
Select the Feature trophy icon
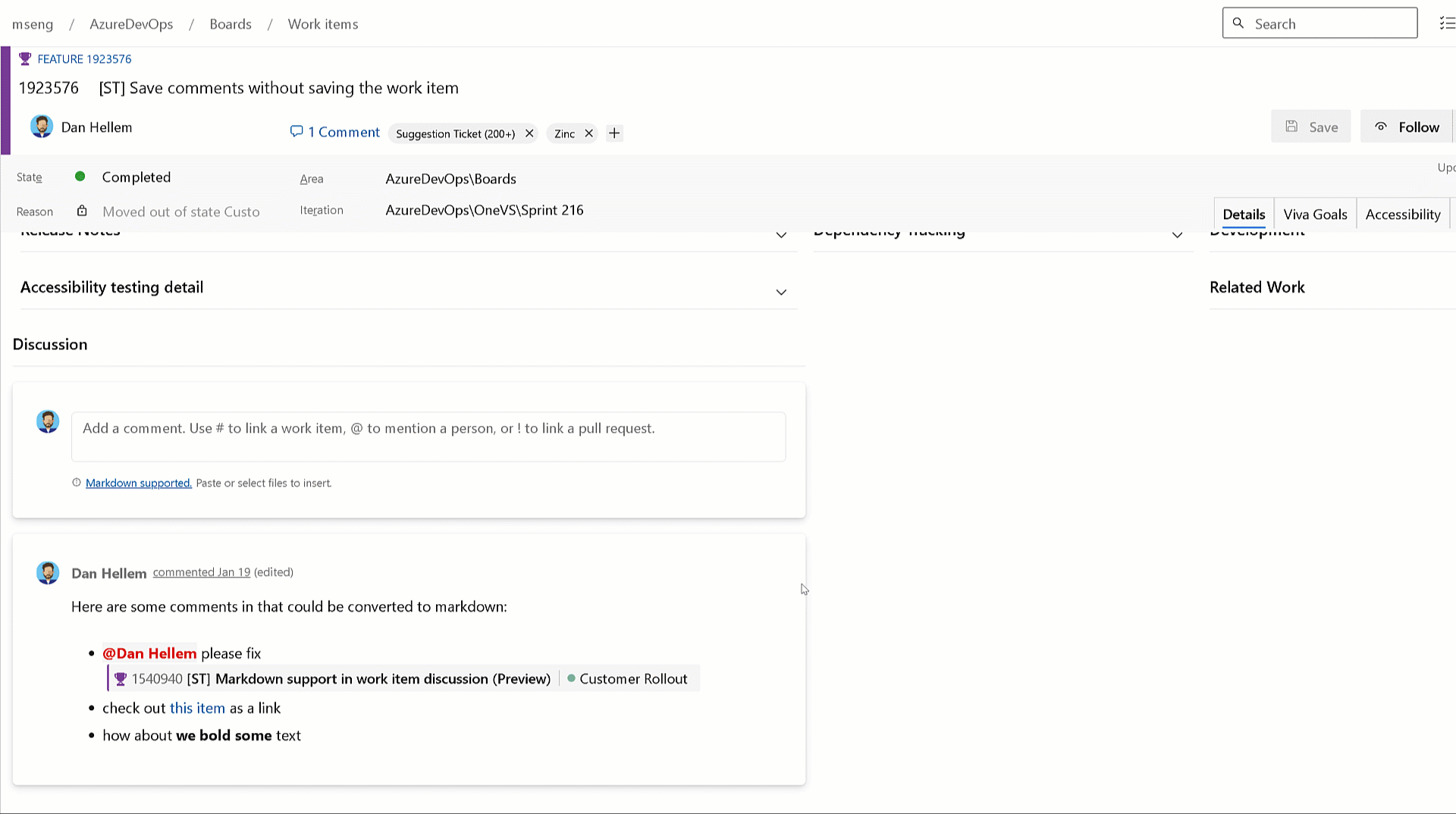pos(24,58)
